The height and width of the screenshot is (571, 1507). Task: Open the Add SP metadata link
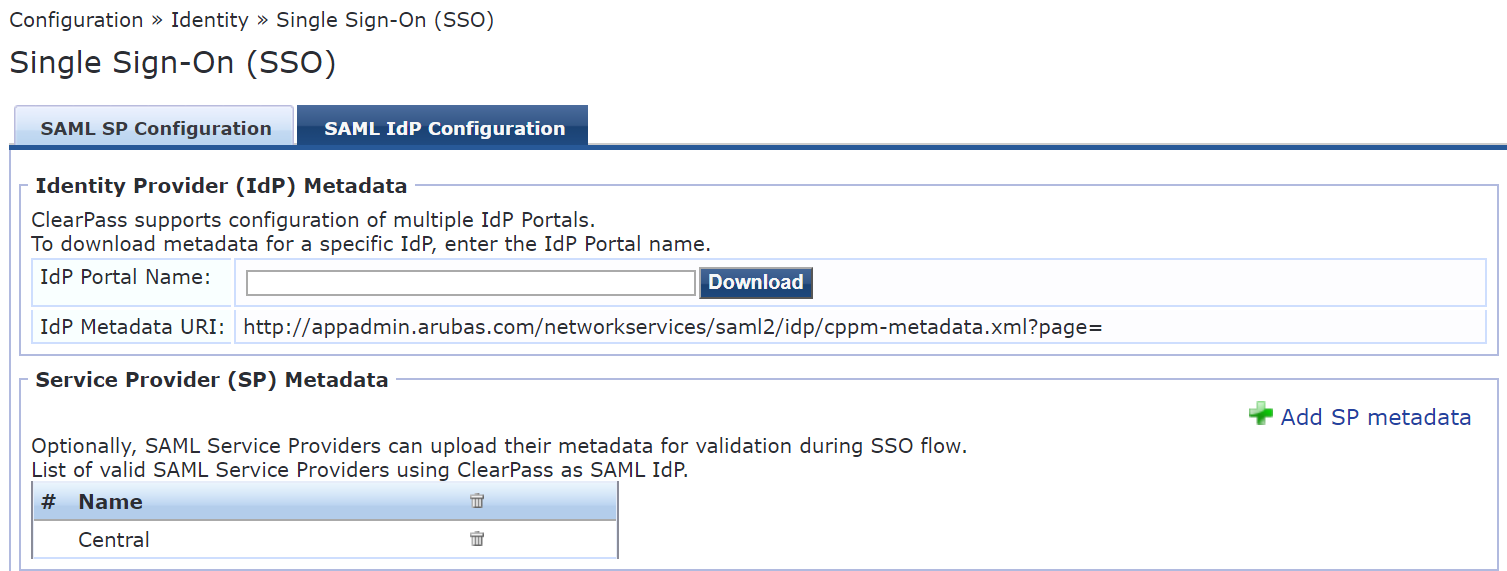tap(1375, 417)
